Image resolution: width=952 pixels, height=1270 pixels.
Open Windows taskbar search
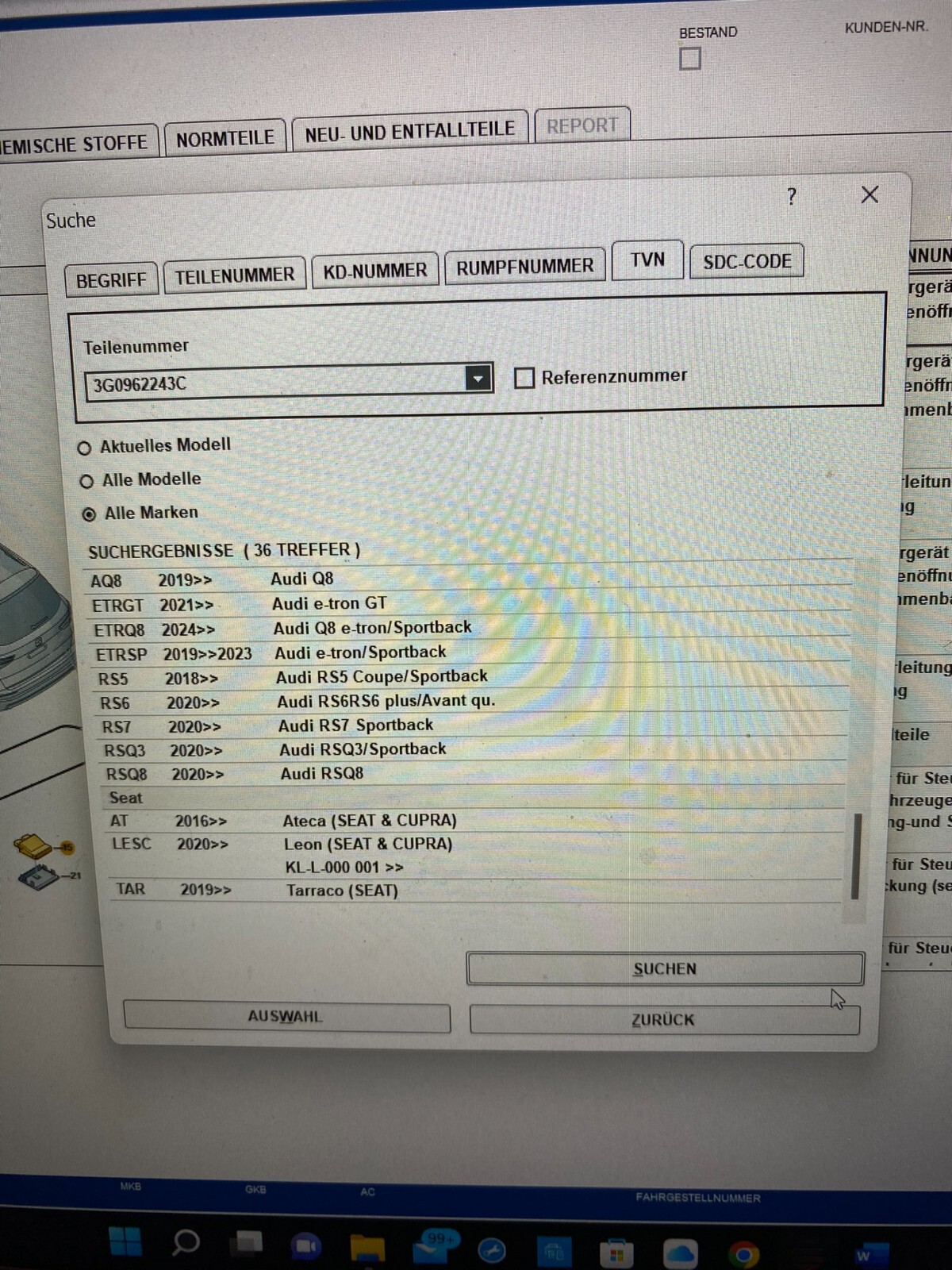pos(186,1242)
